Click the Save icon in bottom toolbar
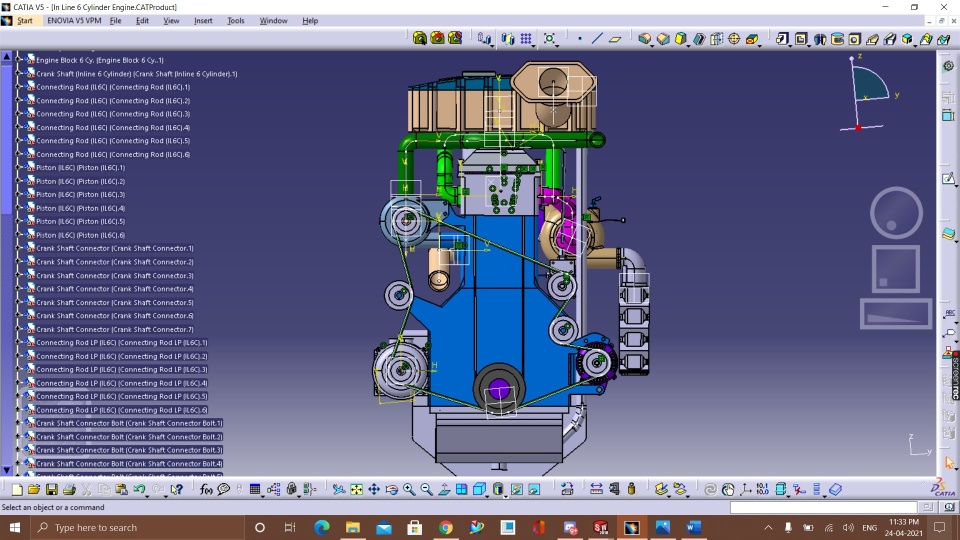The height and width of the screenshot is (540, 960). point(51,490)
